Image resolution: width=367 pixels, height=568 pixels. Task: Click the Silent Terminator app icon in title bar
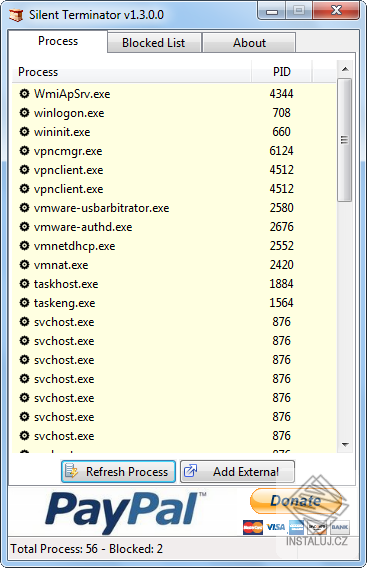pos(16,15)
